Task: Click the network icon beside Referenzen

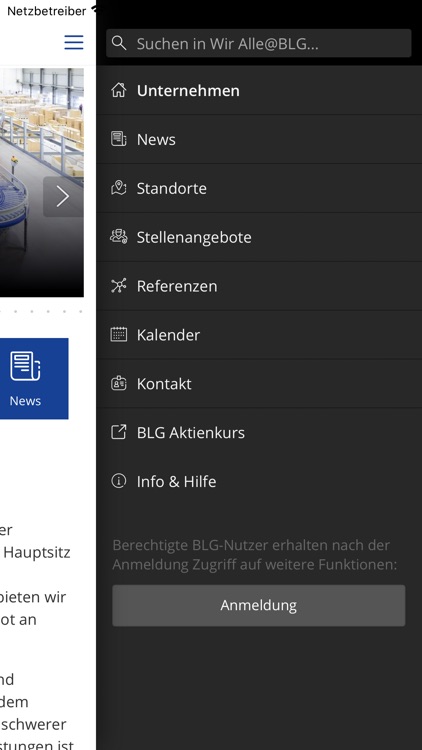Action: pyautogui.click(x=119, y=286)
